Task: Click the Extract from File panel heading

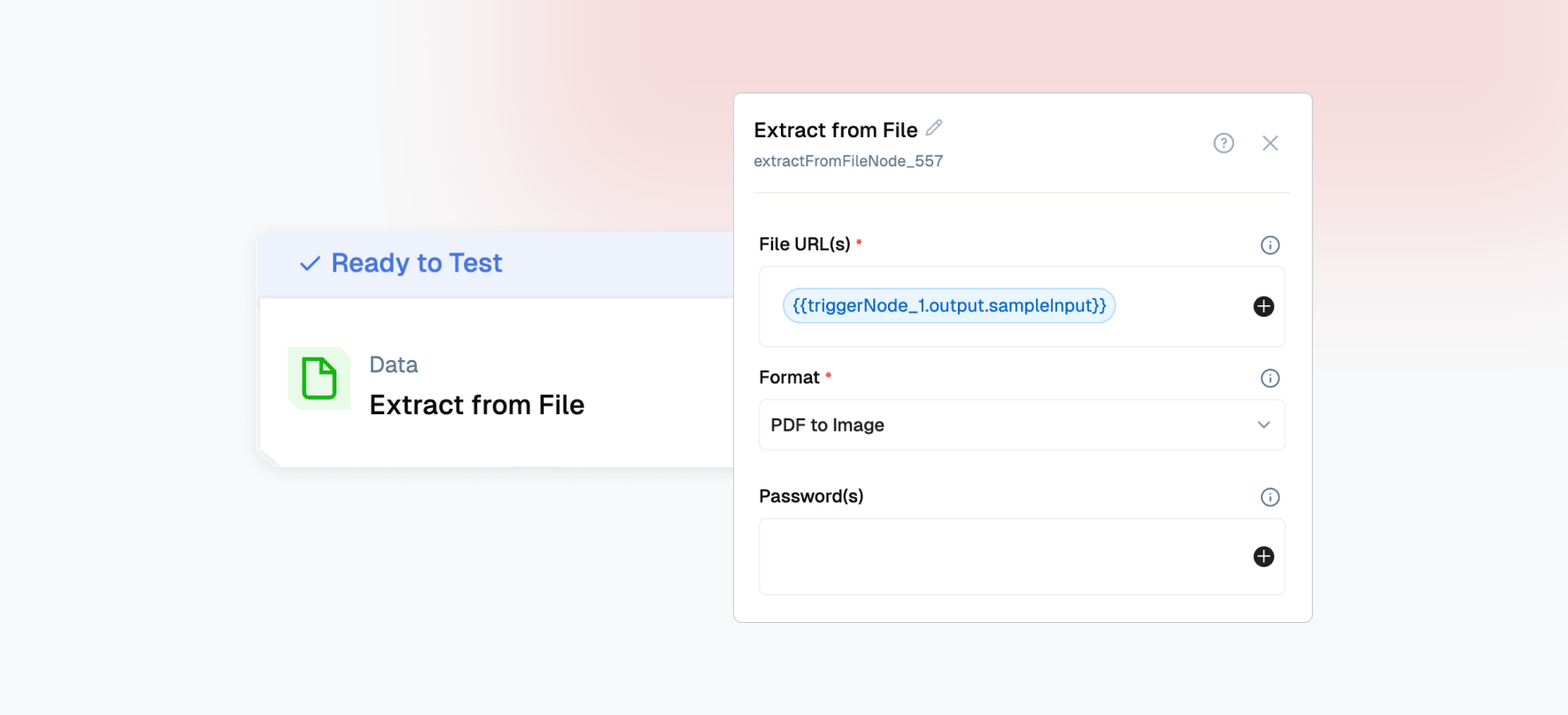Action: pos(835,130)
